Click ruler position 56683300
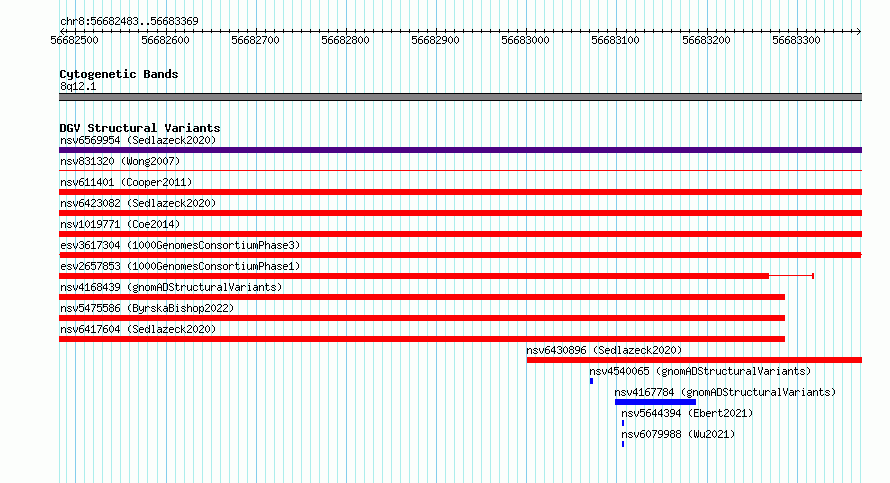This screenshot has width=890, height=483. (796, 40)
